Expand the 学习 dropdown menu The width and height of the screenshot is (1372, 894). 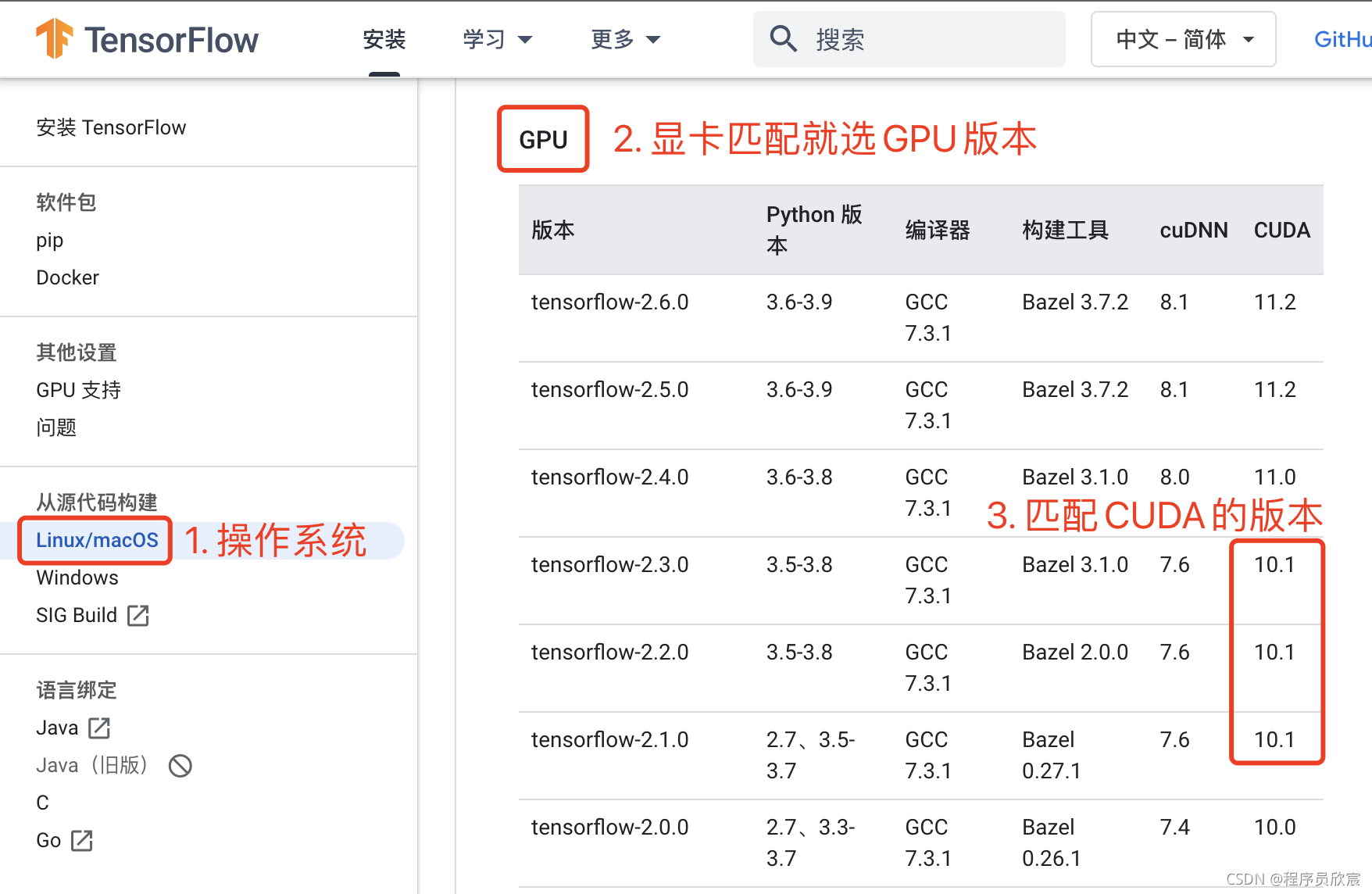(x=497, y=39)
